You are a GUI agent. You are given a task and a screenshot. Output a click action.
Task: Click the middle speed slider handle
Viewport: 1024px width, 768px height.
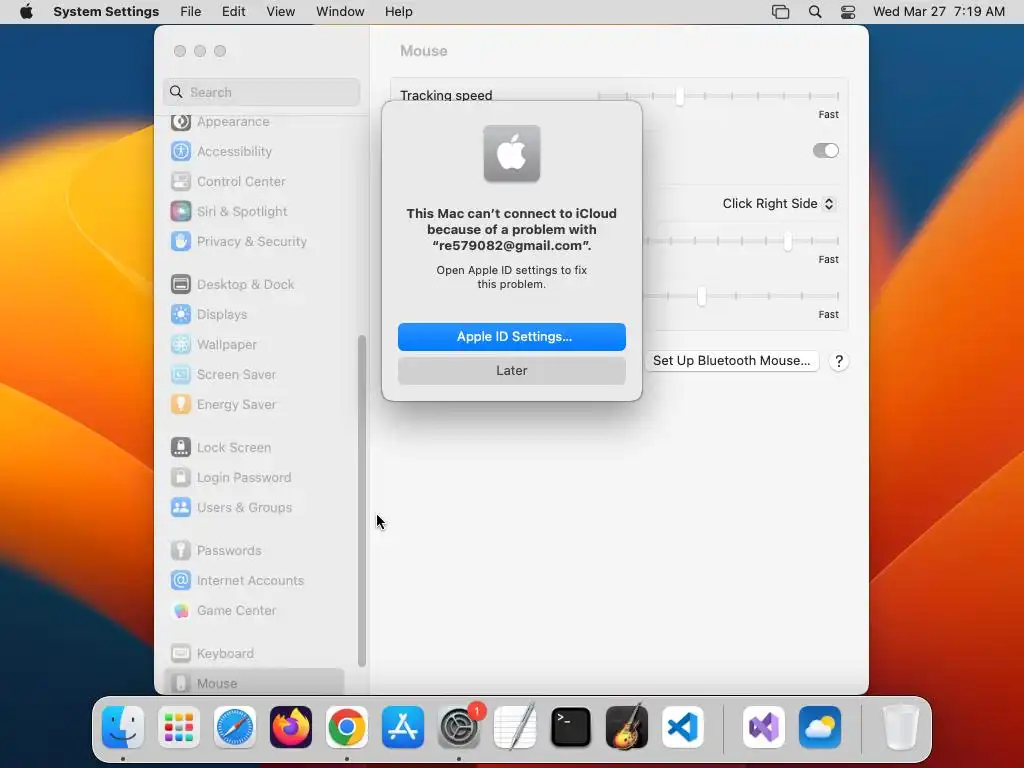(x=788, y=242)
